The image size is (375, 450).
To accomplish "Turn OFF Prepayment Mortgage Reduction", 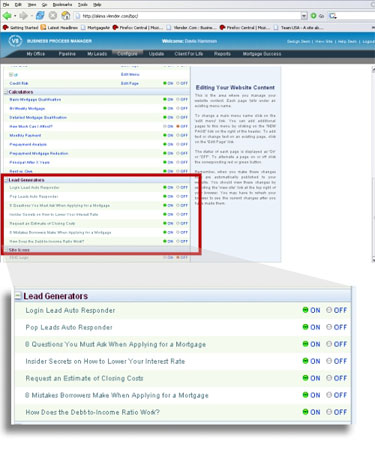I will coord(178,153).
